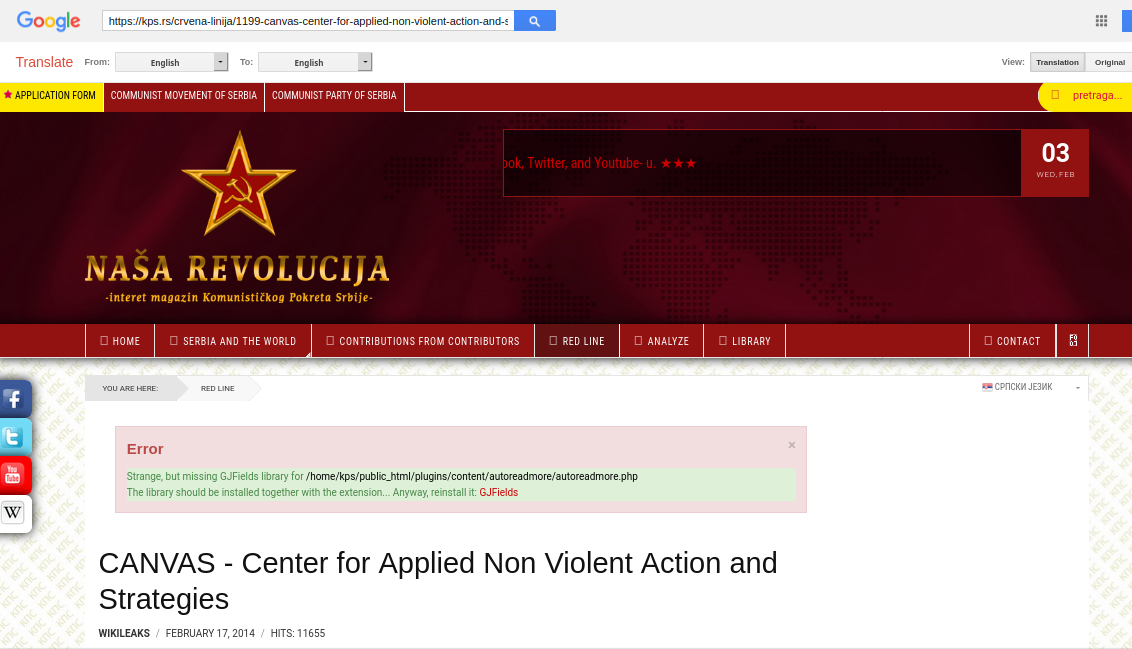
Task: Click the WIKILEAKS author link
Action: 124,633
